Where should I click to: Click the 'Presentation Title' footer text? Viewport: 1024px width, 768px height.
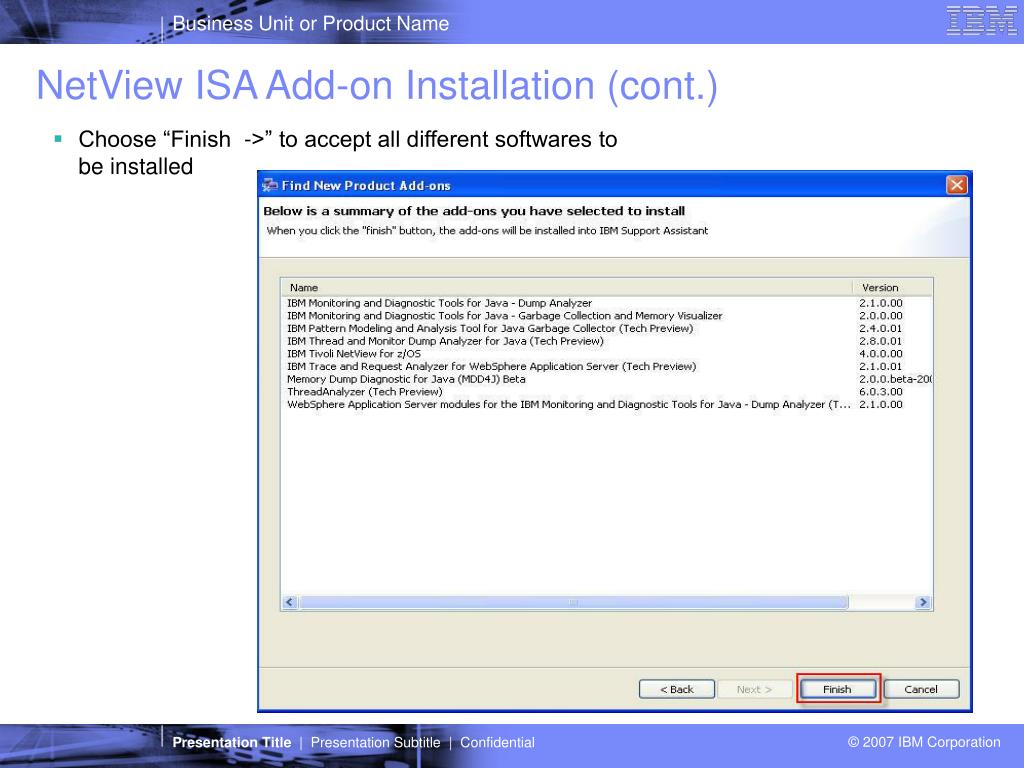coord(232,743)
